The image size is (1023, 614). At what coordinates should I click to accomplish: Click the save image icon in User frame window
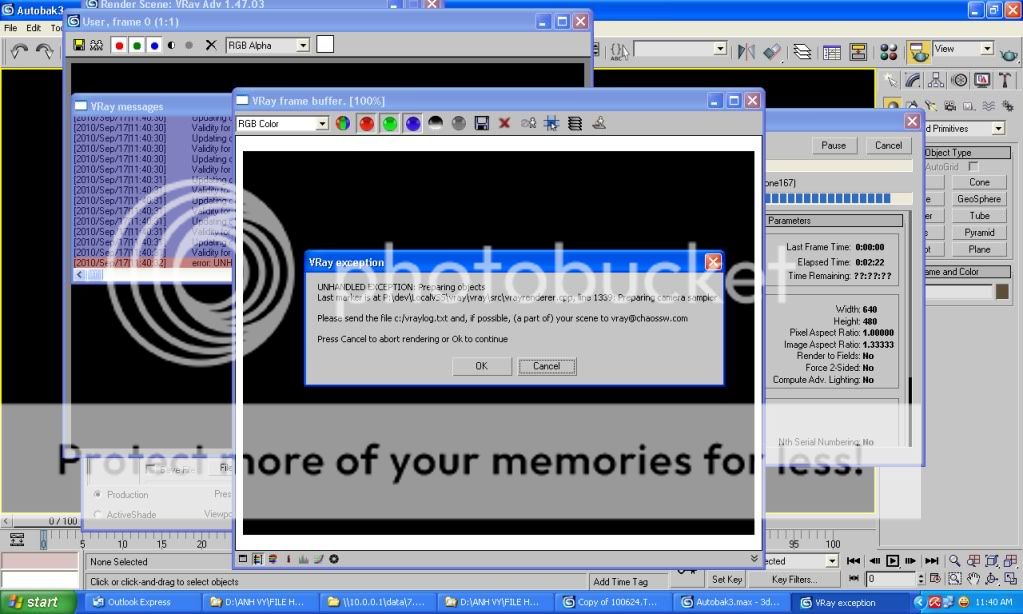(78, 45)
